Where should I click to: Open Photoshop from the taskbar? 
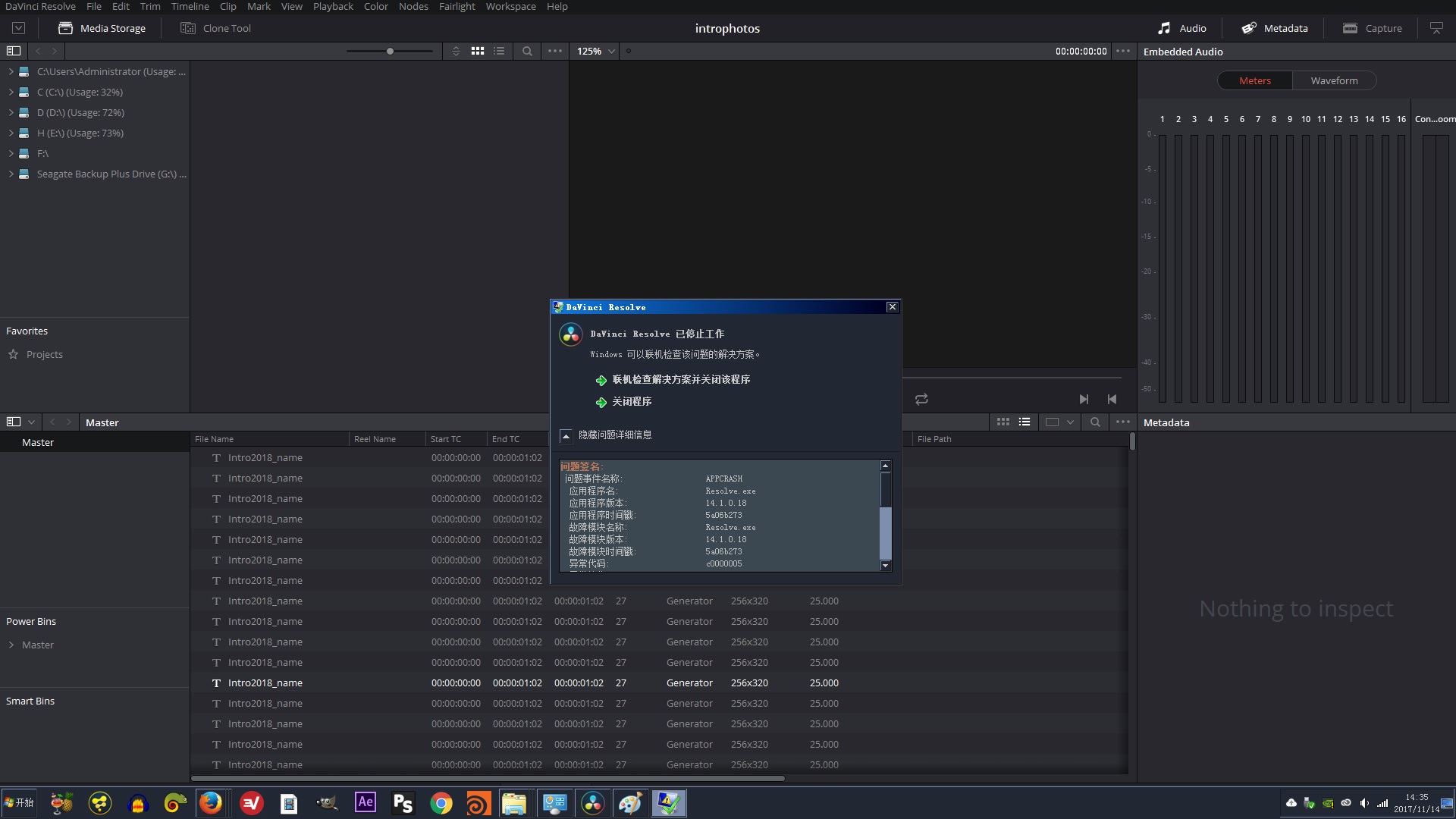coord(403,802)
